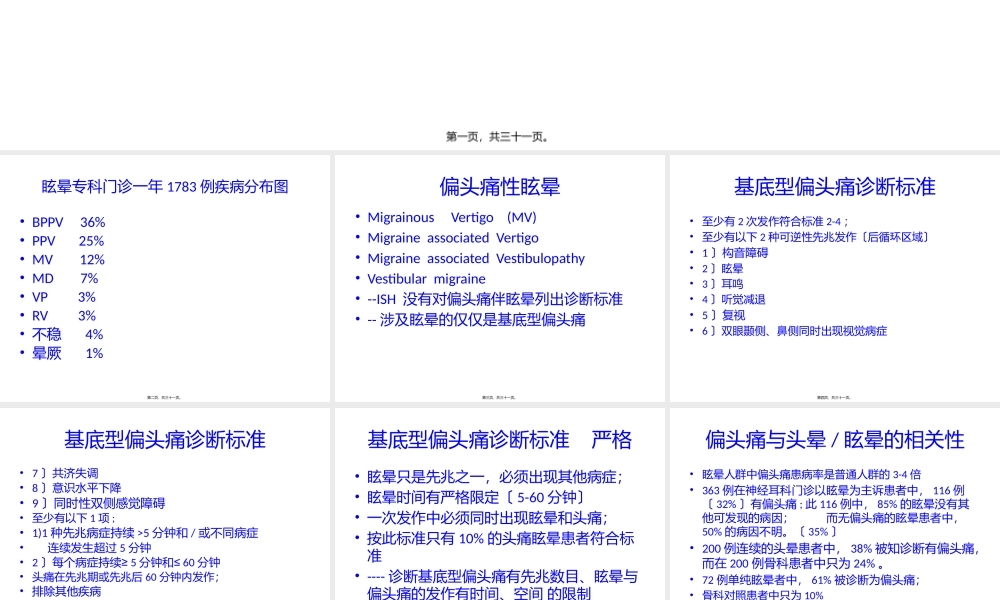Click the line 'Vestibular migraine'

[426, 279]
